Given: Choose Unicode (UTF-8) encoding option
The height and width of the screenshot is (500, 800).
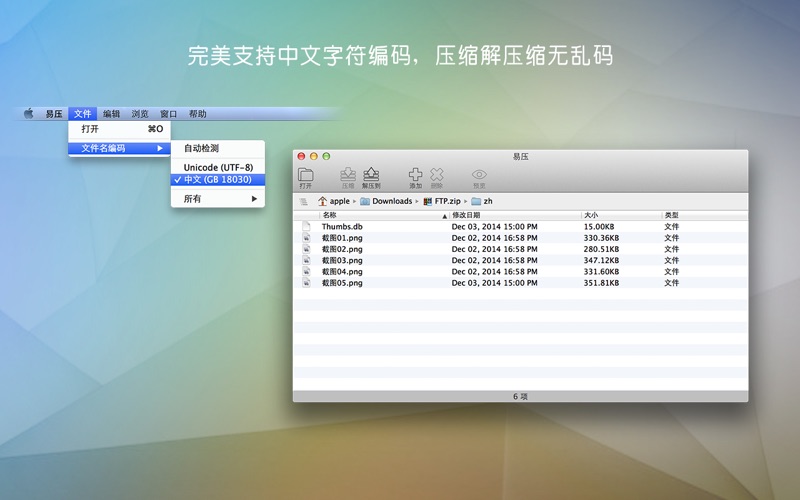Looking at the screenshot, I should 218,167.
